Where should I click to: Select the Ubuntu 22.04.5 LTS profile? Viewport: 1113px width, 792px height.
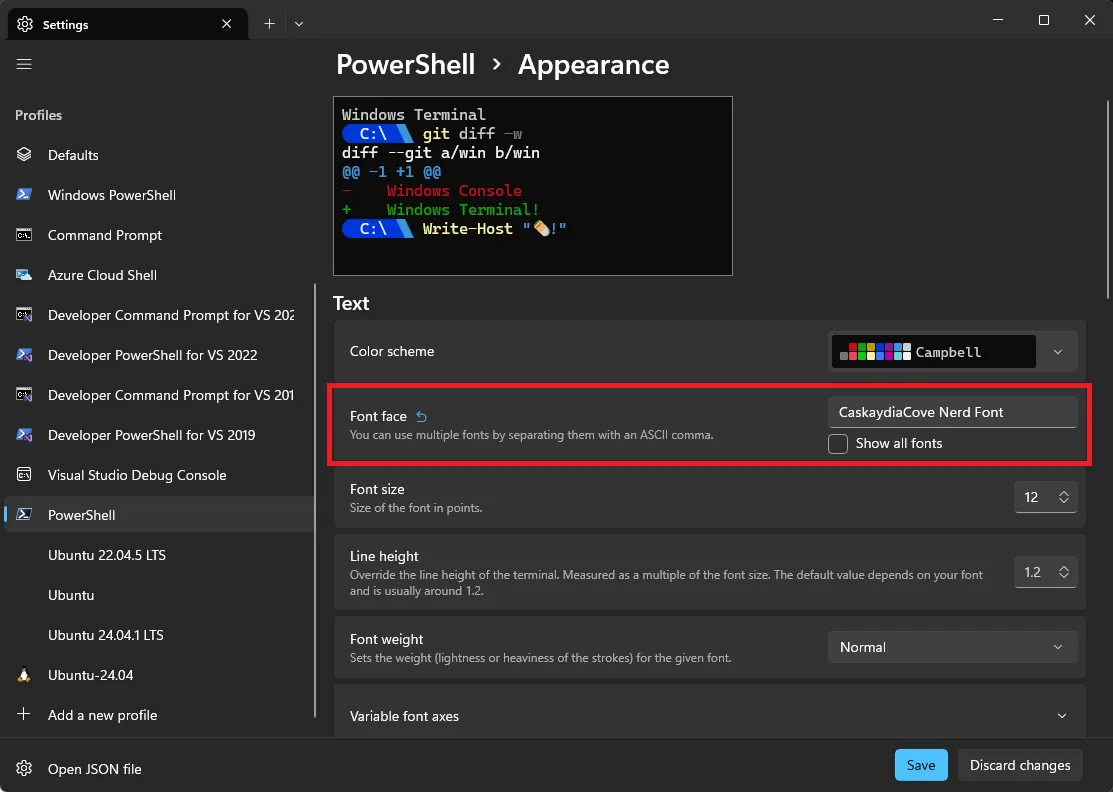(105, 555)
